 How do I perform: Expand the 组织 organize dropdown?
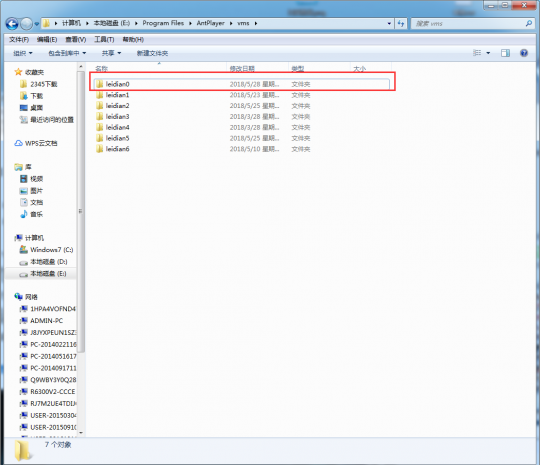click(x=23, y=53)
